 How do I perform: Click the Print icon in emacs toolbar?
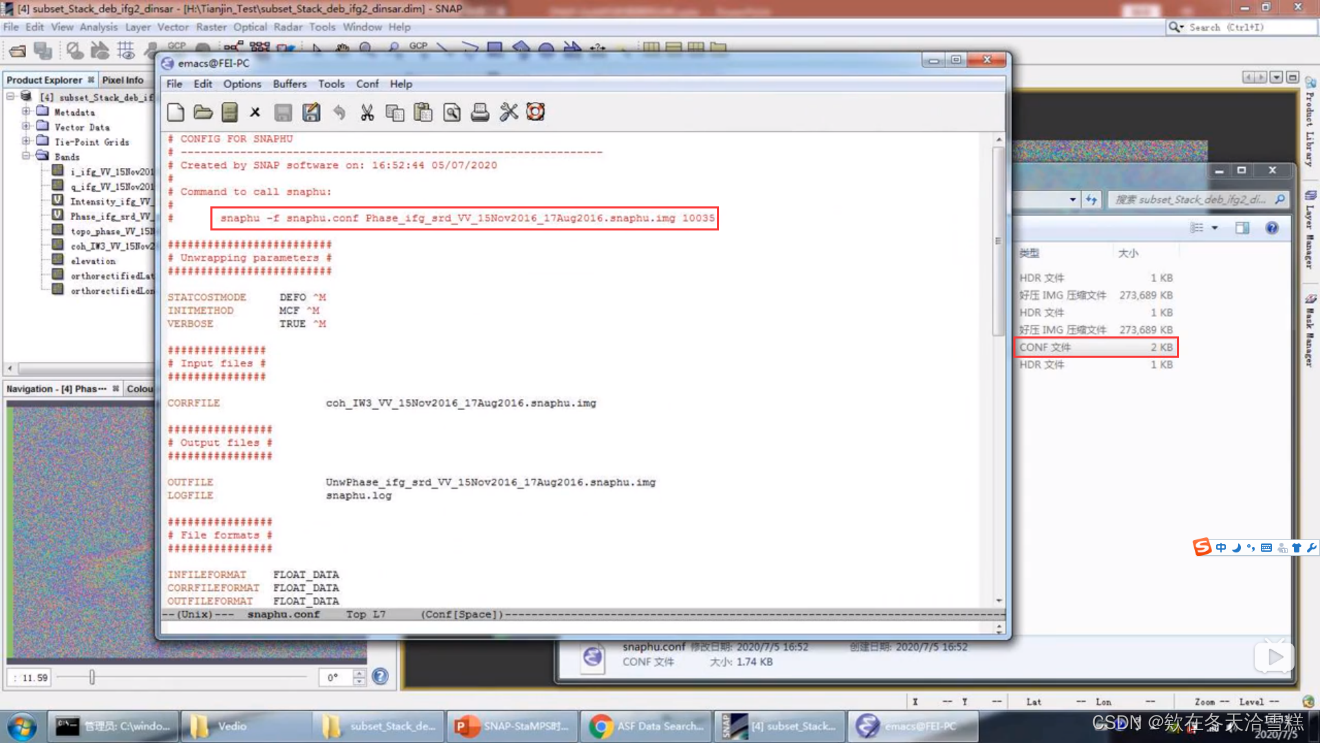point(480,112)
